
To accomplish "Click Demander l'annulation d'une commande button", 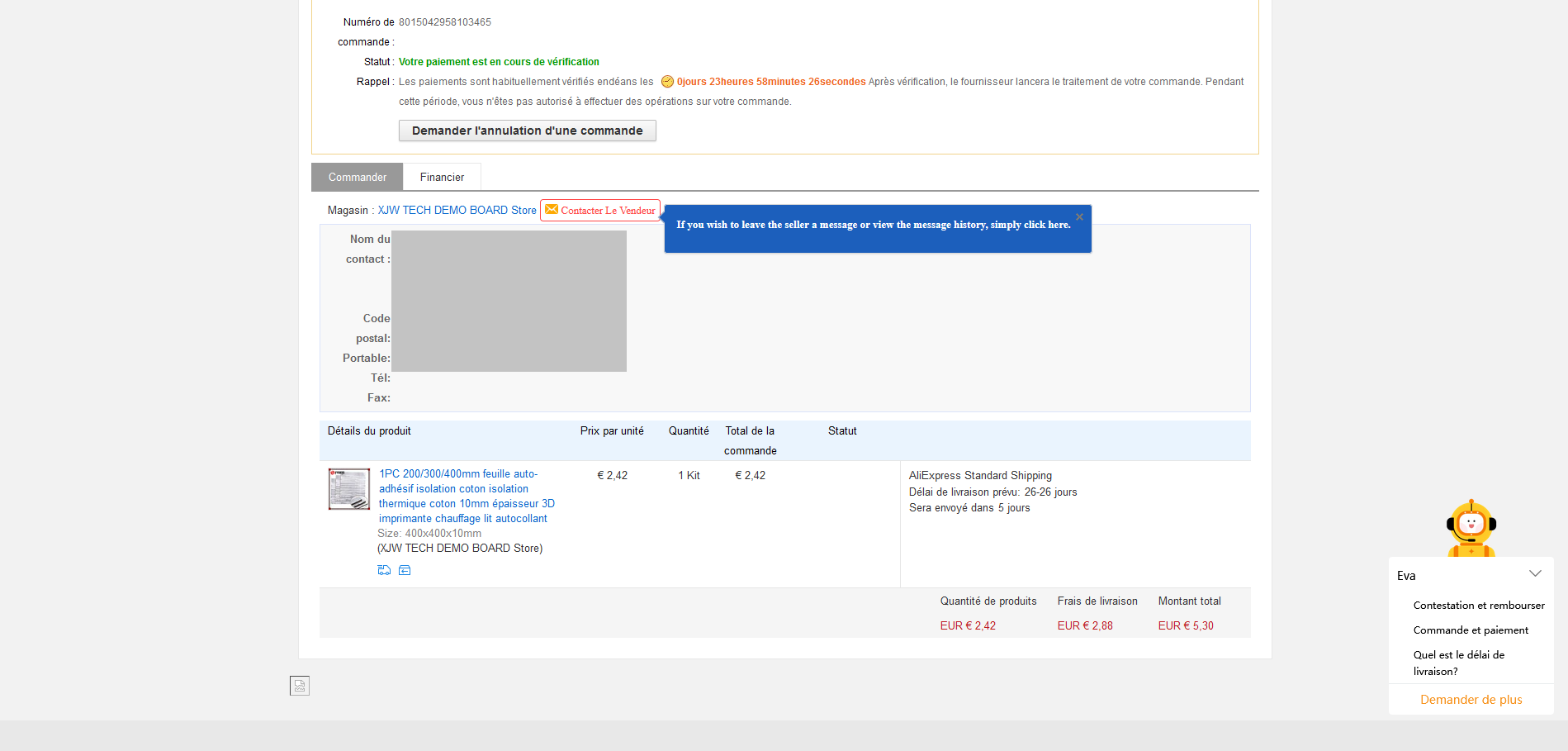I will 528,131.
